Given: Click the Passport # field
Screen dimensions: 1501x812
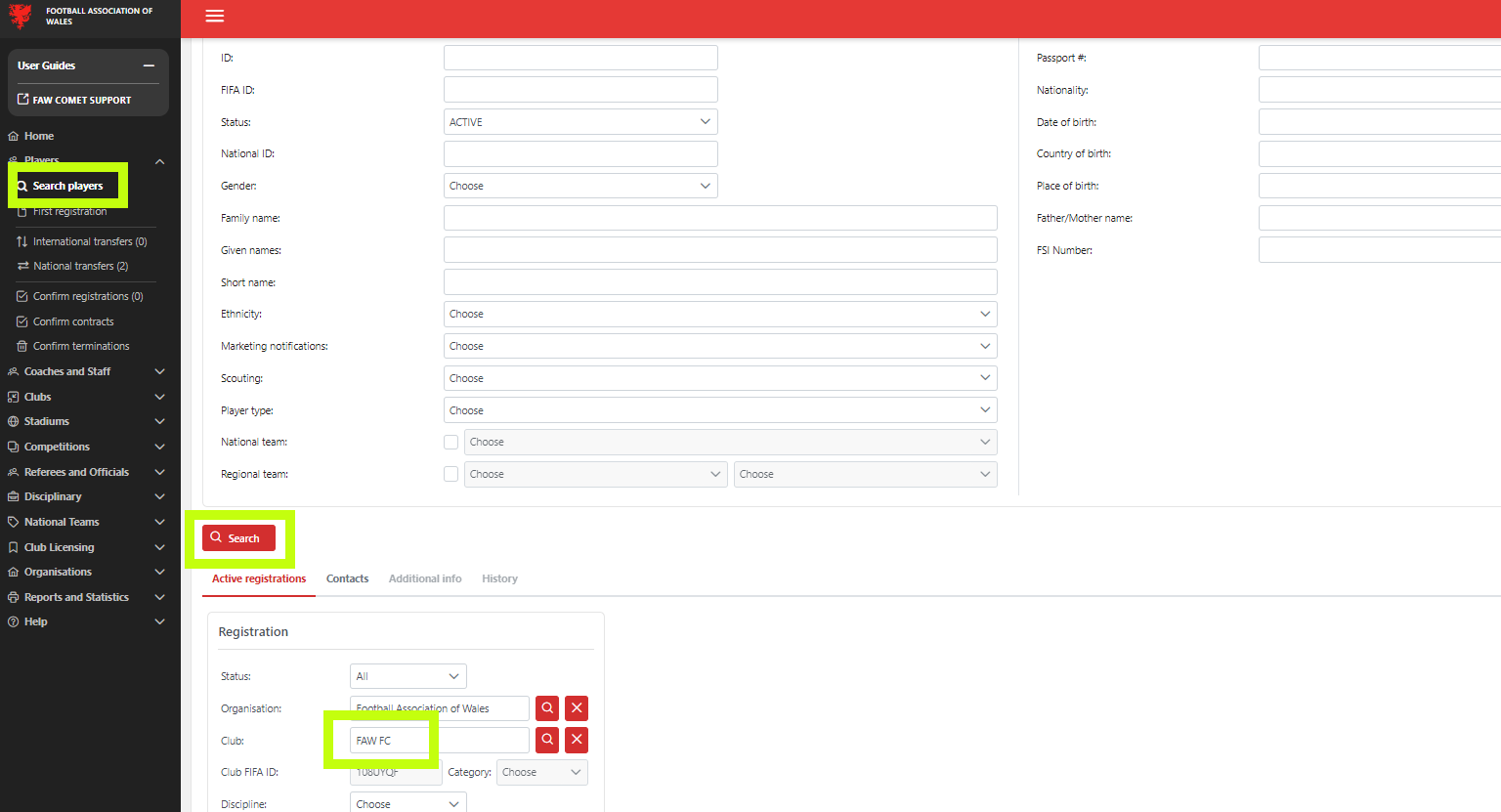Looking at the screenshot, I should pyautogui.click(x=1380, y=58).
